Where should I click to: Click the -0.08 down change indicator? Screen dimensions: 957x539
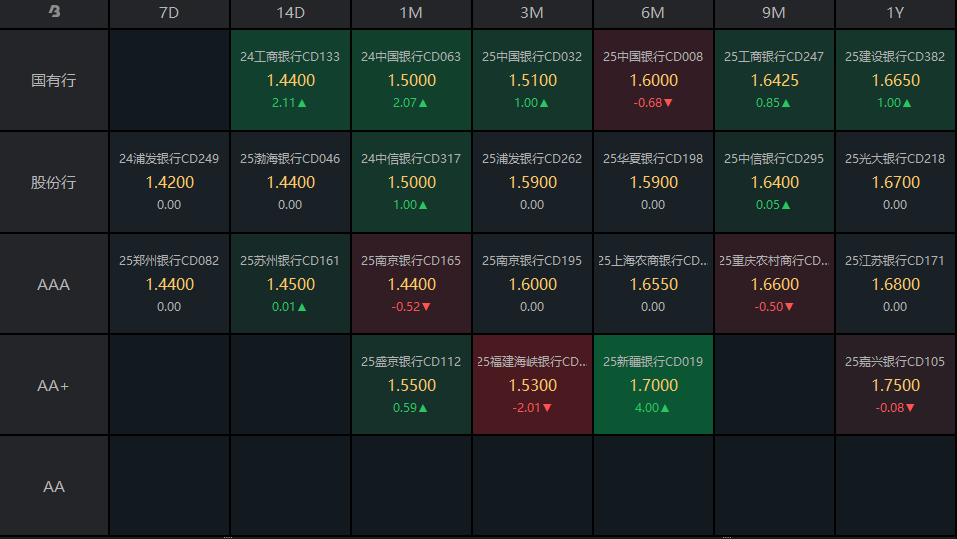pos(895,408)
